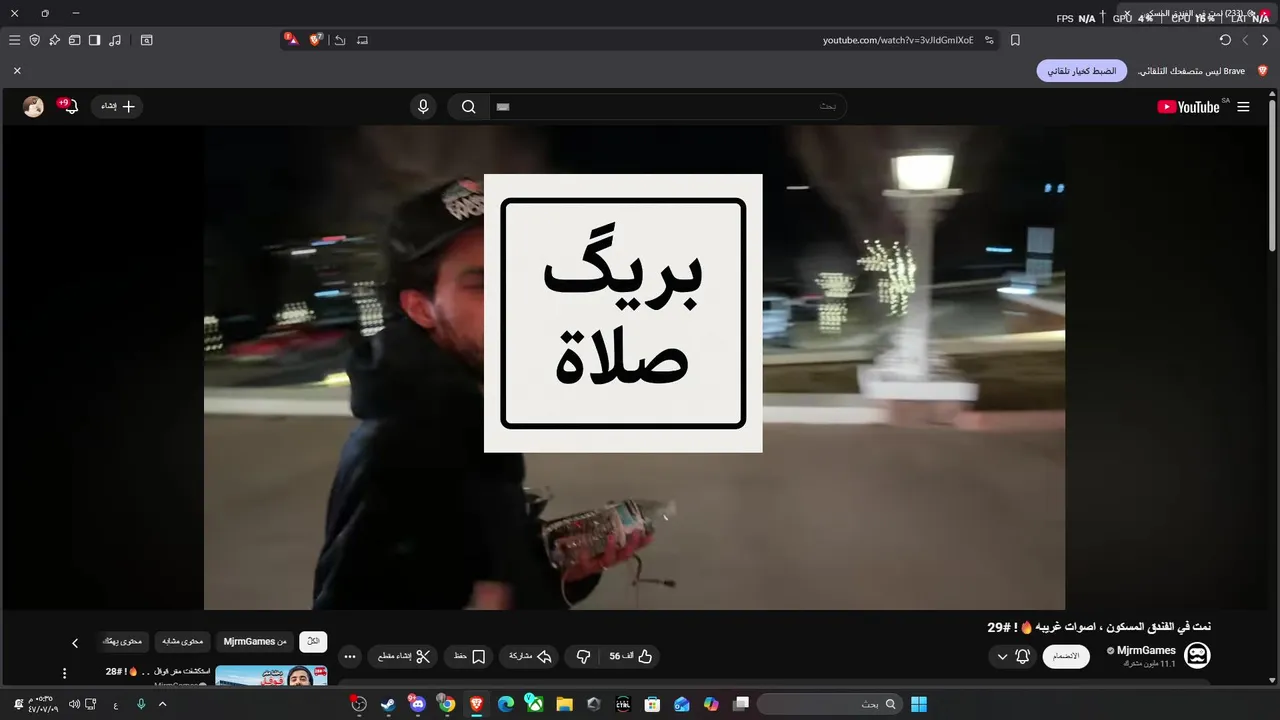Open Google Chrome from taskbar
Screen dimensions: 1280x720
(447, 704)
